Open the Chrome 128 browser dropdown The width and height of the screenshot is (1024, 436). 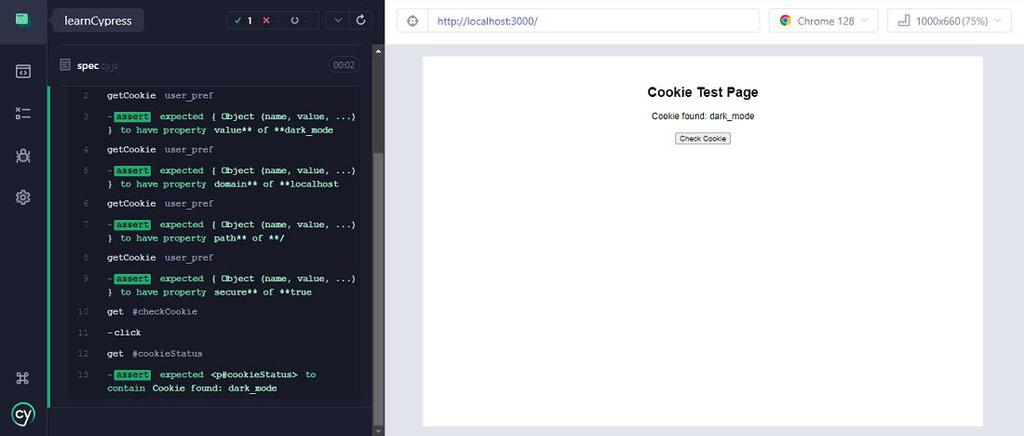click(824, 21)
